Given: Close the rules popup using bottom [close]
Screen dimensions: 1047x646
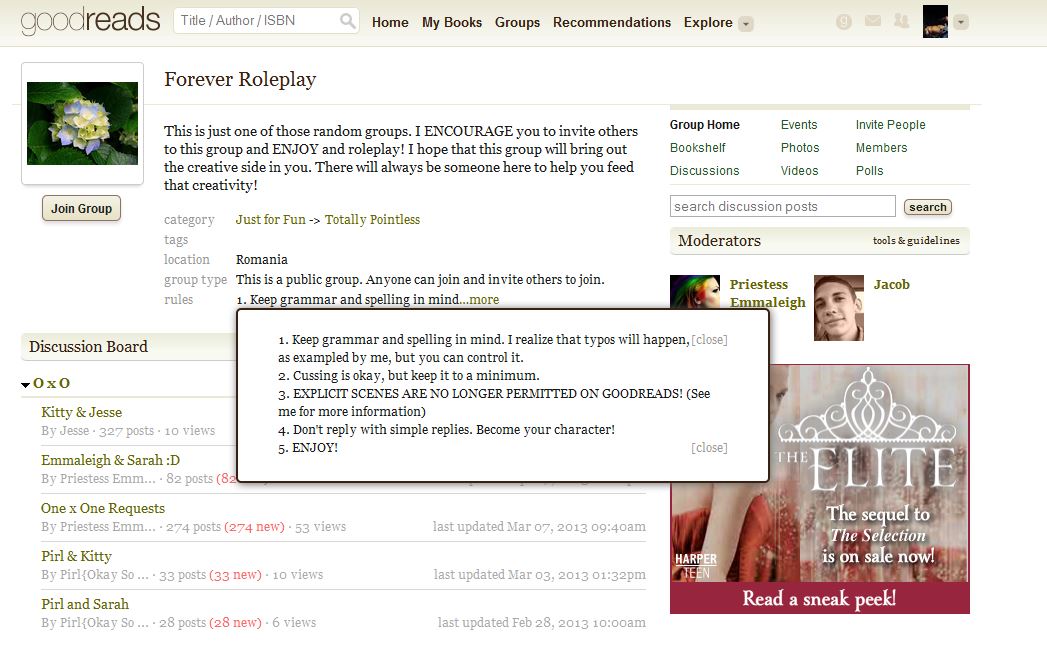Looking at the screenshot, I should click(709, 448).
